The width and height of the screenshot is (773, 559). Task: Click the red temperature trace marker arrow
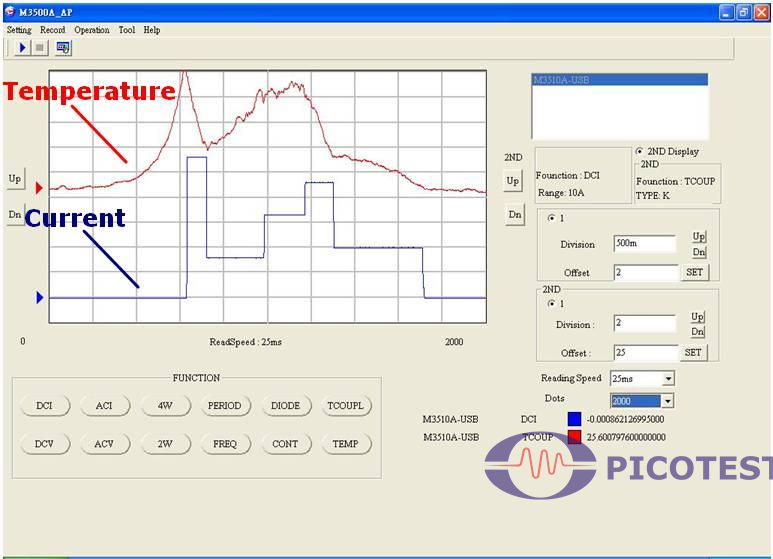tap(39, 188)
